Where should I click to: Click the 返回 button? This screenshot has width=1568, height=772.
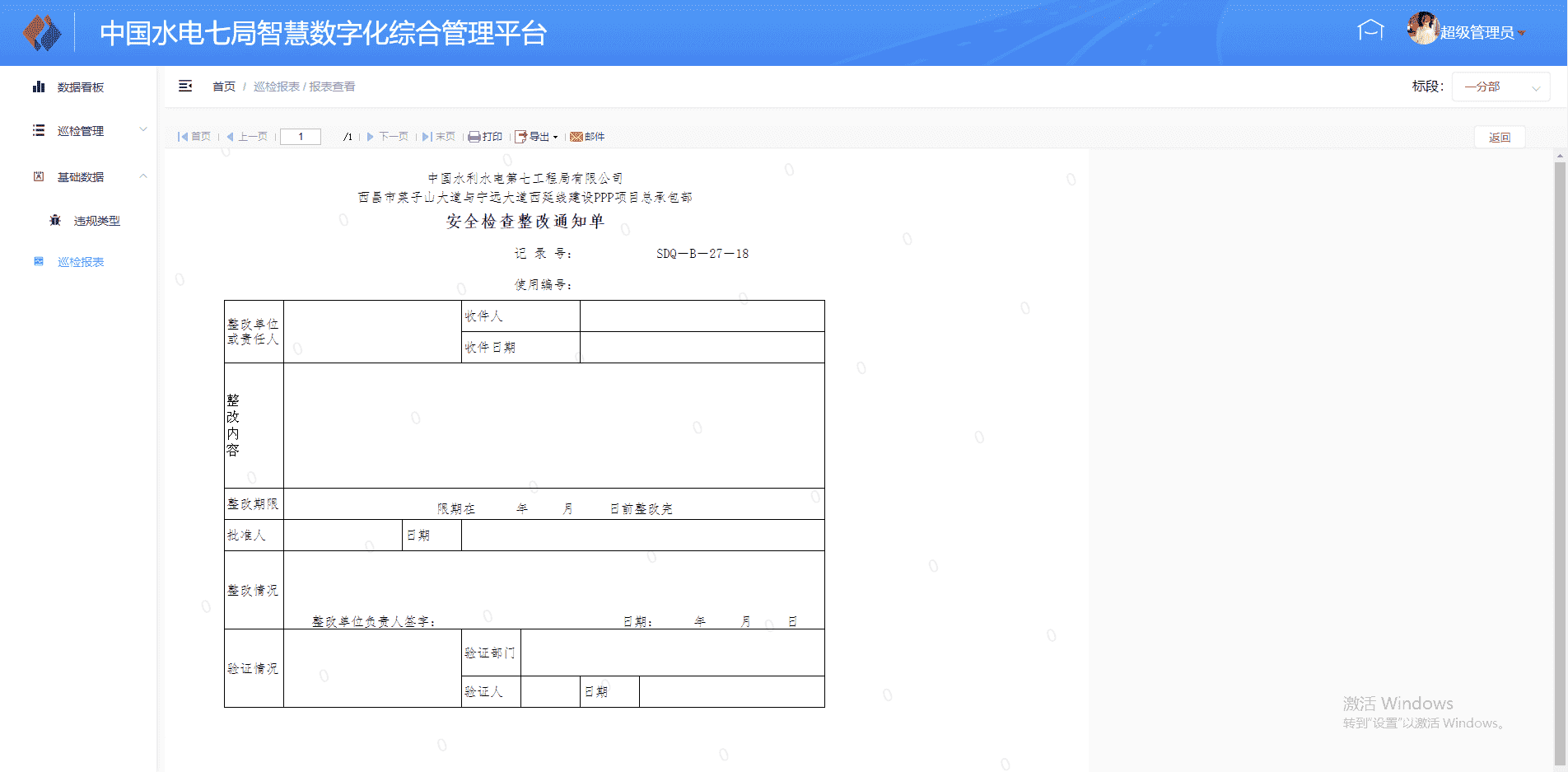pos(1499,138)
